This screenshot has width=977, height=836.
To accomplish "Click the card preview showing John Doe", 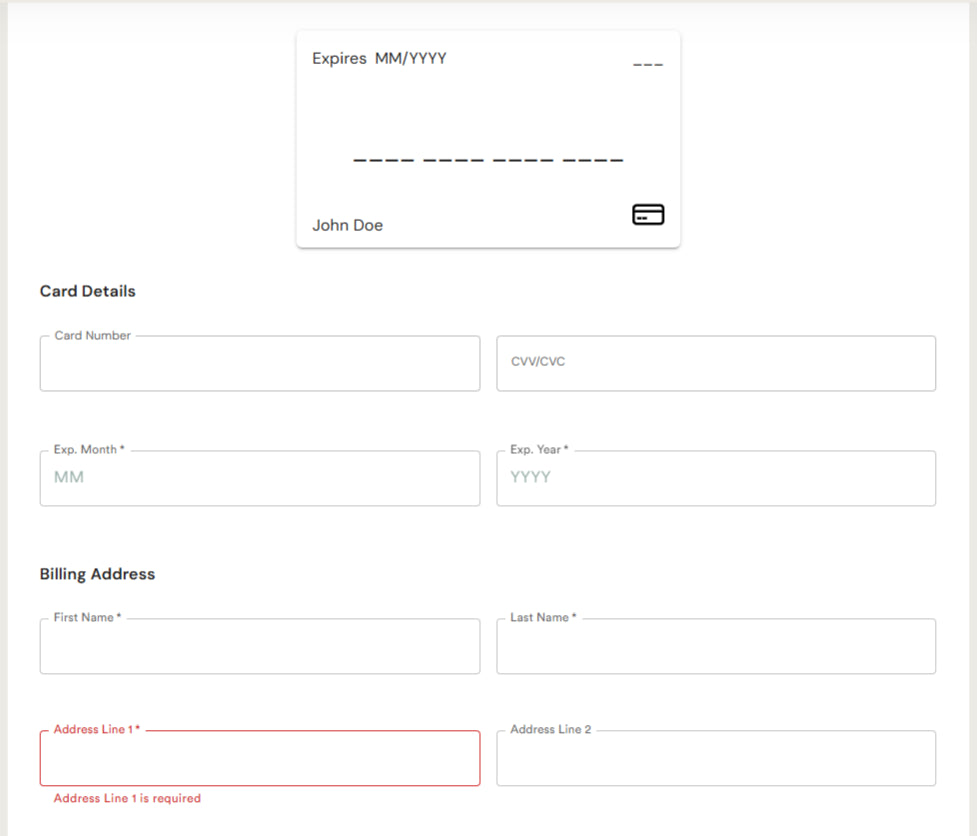I will (x=487, y=140).
